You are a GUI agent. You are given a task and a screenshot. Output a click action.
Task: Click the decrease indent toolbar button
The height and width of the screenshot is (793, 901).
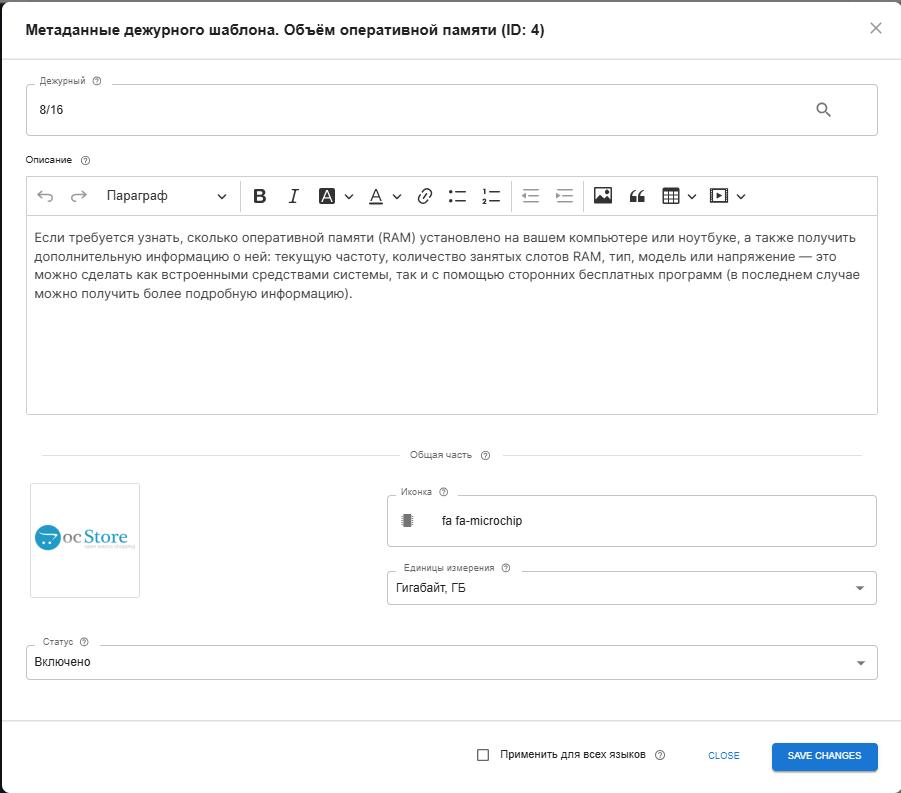coord(530,196)
